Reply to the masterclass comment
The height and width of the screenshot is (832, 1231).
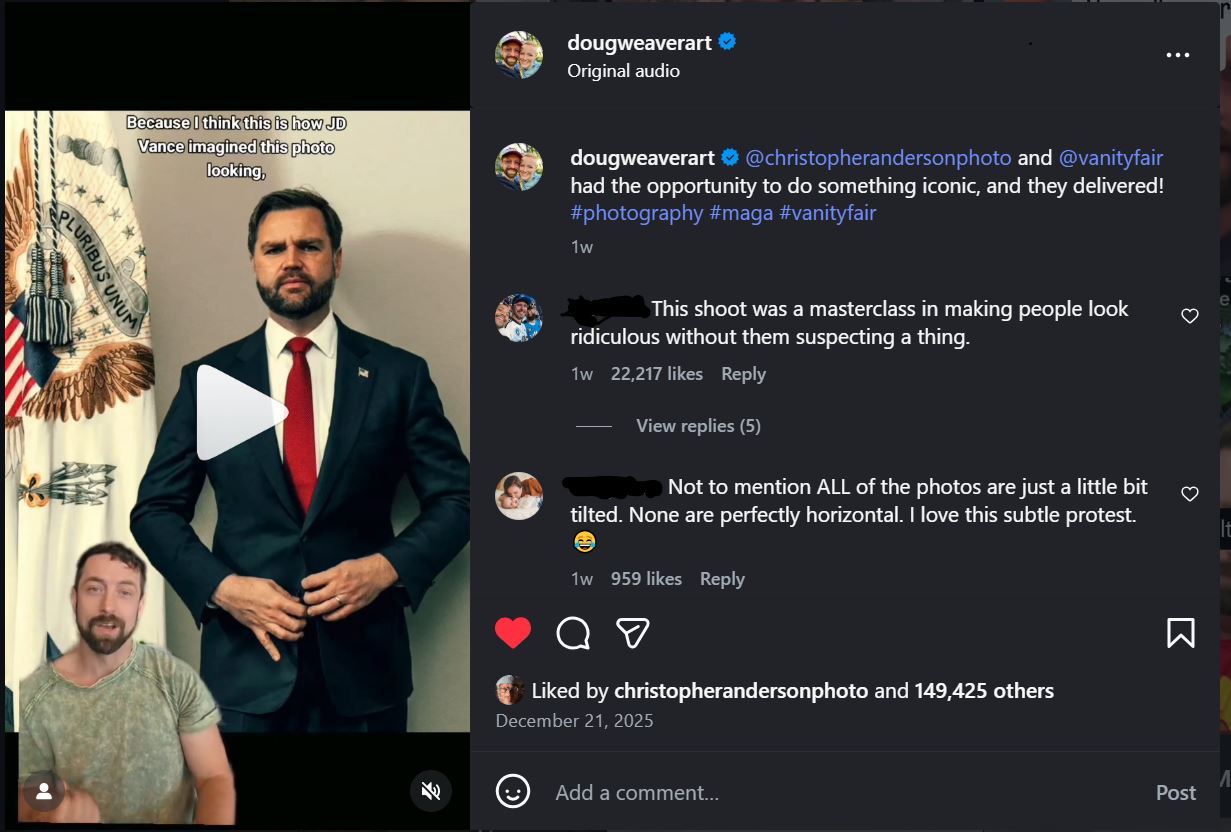point(743,374)
